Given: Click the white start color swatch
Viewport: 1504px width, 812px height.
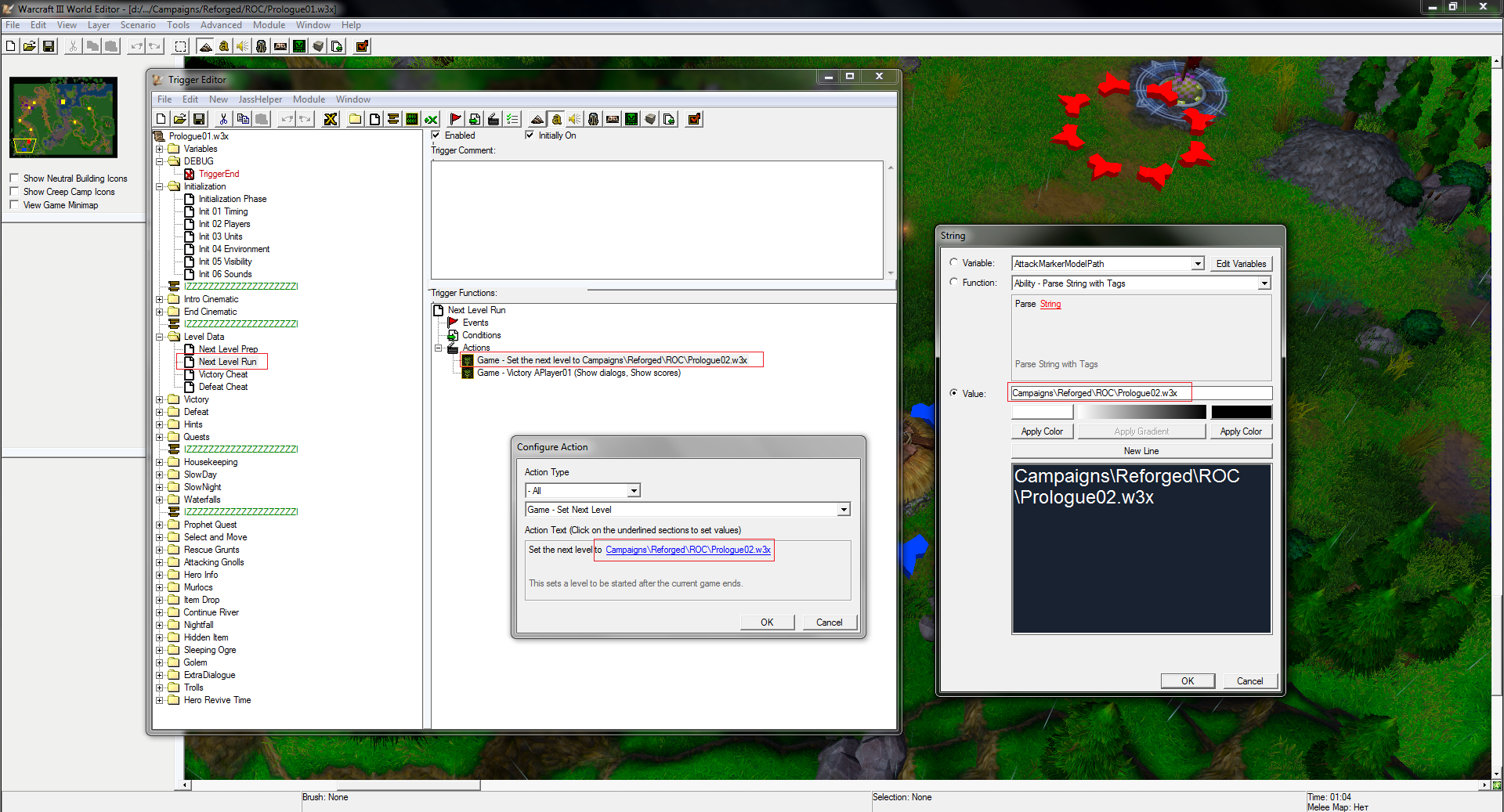Looking at the screenshot, I should pyautogui.click(x=1042, y=412).
